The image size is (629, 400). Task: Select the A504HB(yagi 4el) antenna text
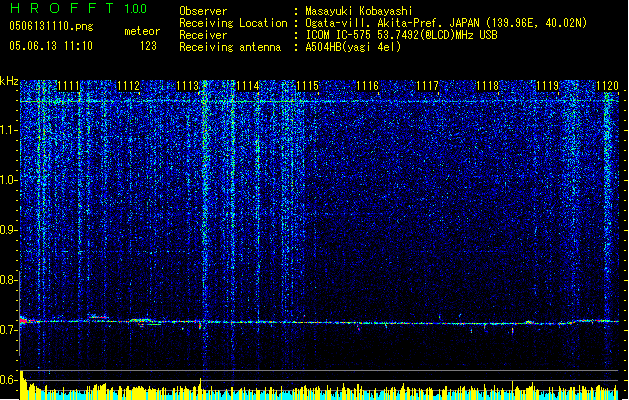pyautogui.click(x=353, y=47)
